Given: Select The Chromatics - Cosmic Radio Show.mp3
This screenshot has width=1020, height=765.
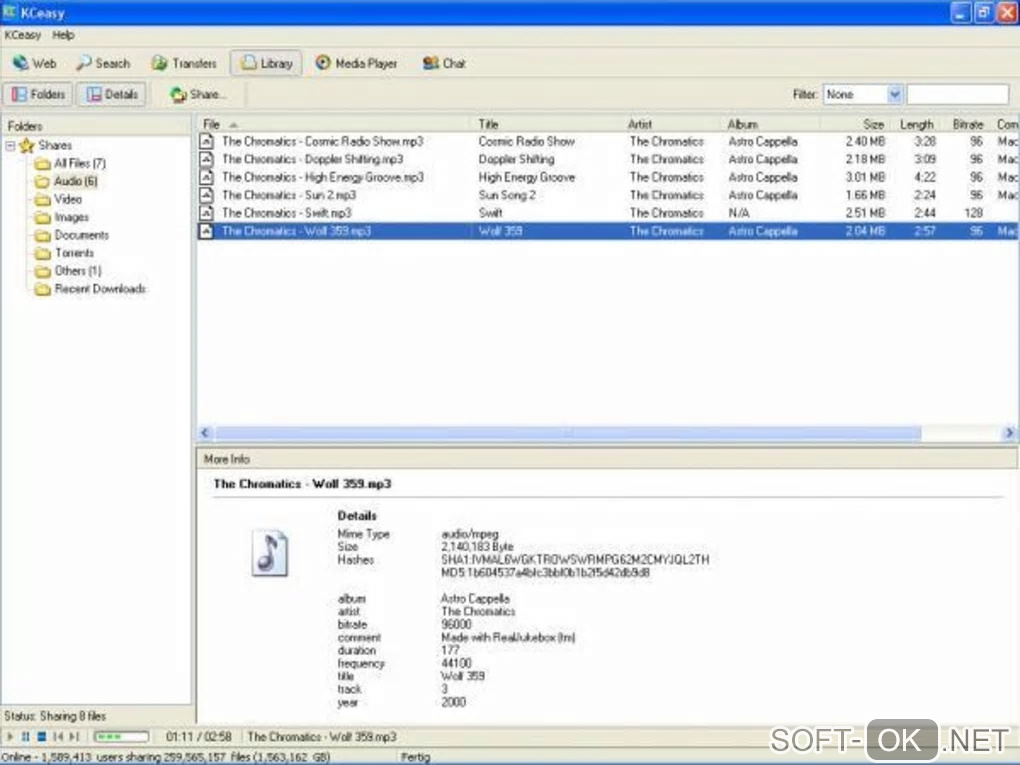Looking at the screenshot, I should (x=323, y=141).
